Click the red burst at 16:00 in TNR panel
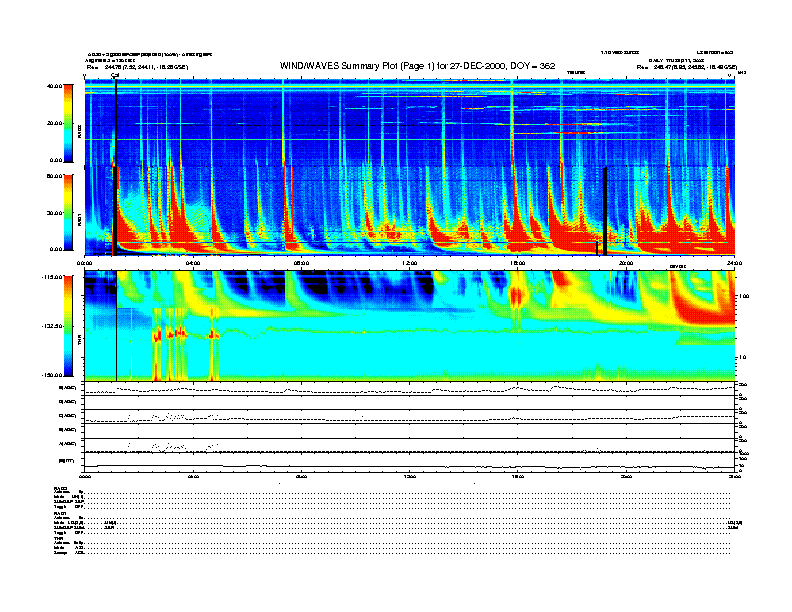Viewport: 792px width, 612px height. pyautogui.click(x=516, y=296)
